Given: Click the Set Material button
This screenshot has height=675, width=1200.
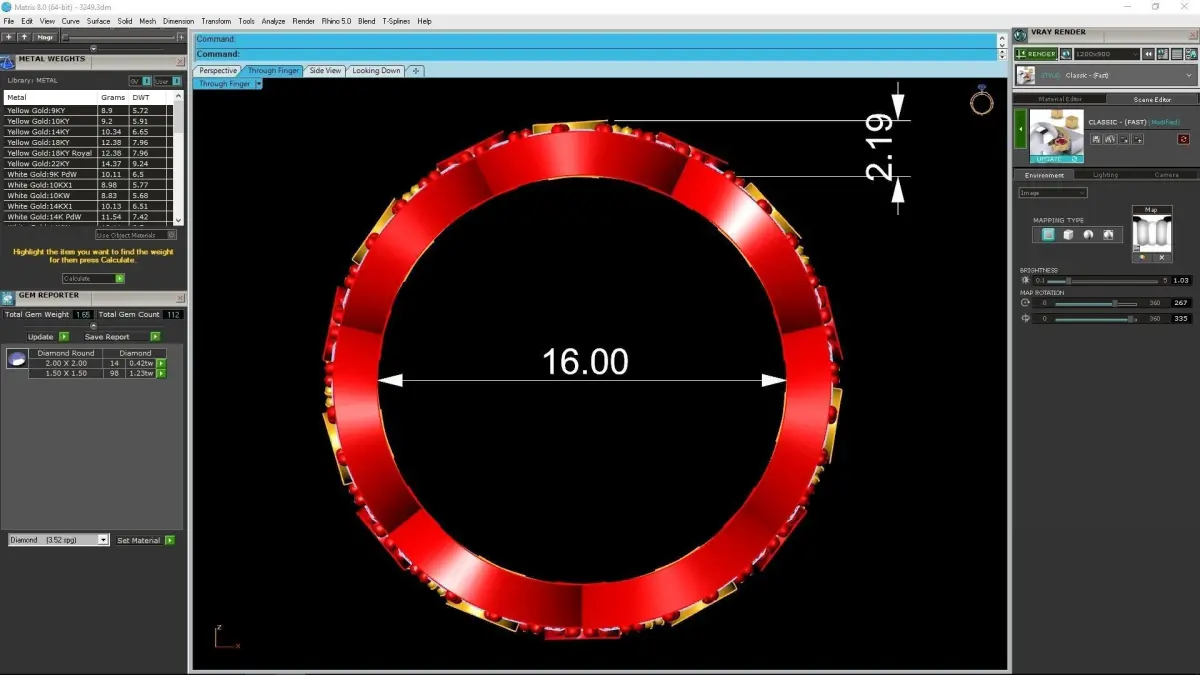Looking at the screenshot, I should click(x=145, y=540).
